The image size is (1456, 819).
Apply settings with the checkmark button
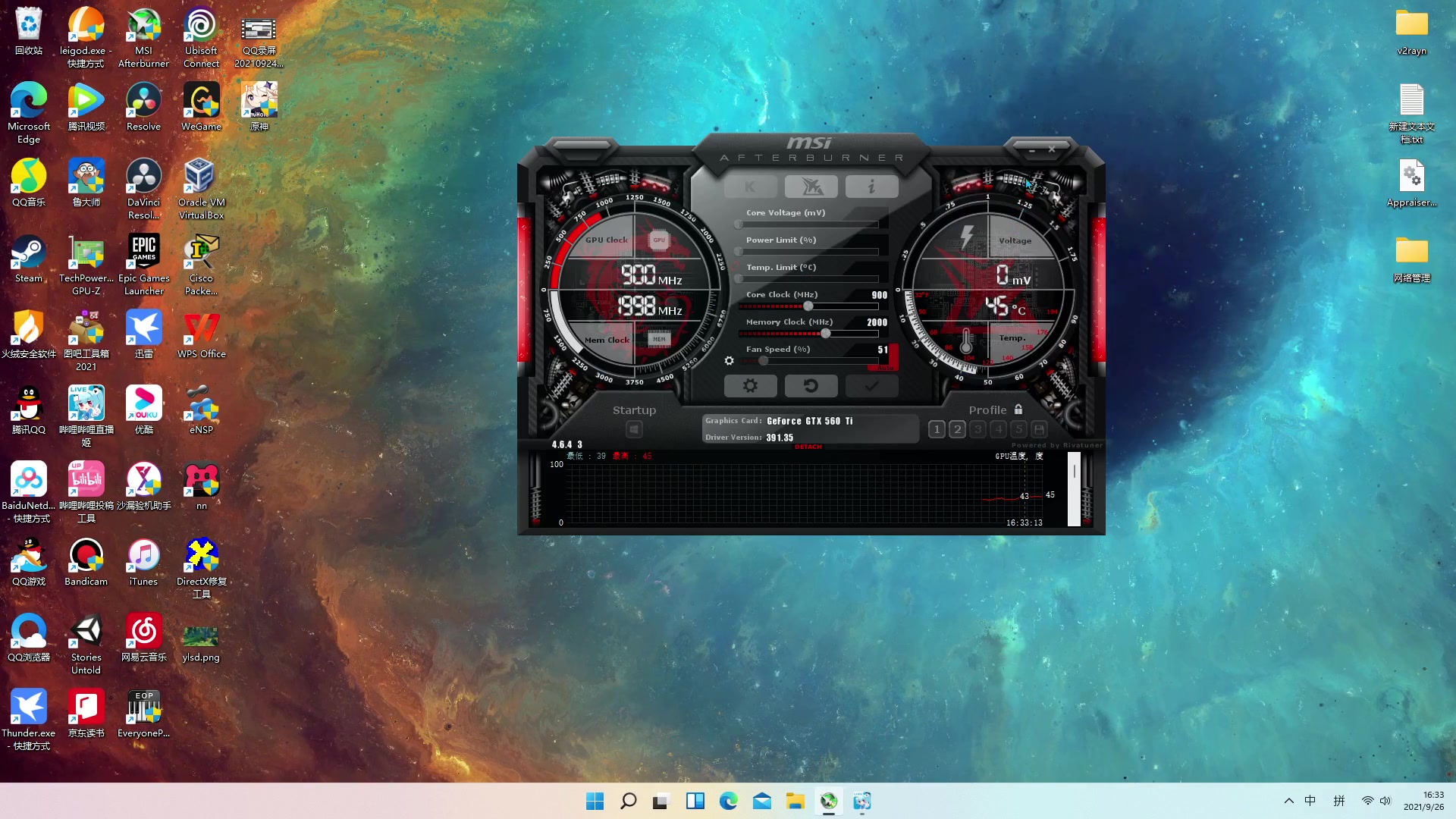coord(871,386)
